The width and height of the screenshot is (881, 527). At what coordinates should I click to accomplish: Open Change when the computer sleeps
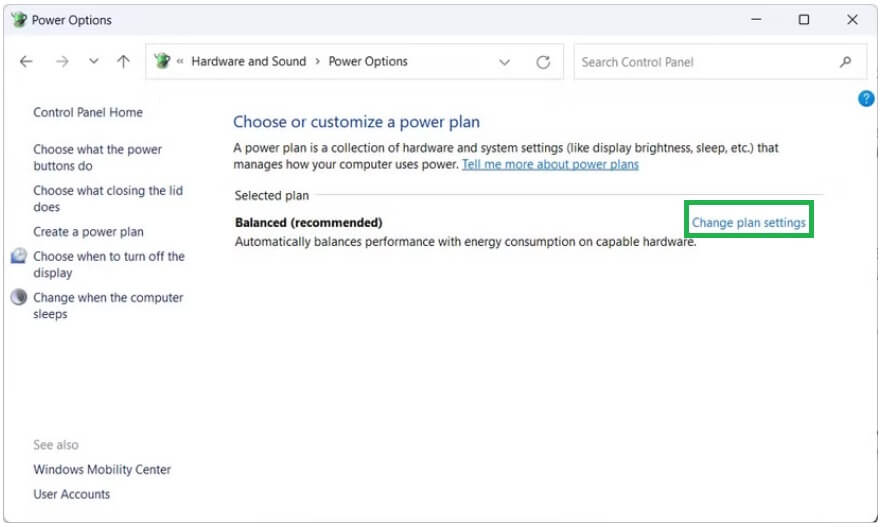click(x=108, y=305)
